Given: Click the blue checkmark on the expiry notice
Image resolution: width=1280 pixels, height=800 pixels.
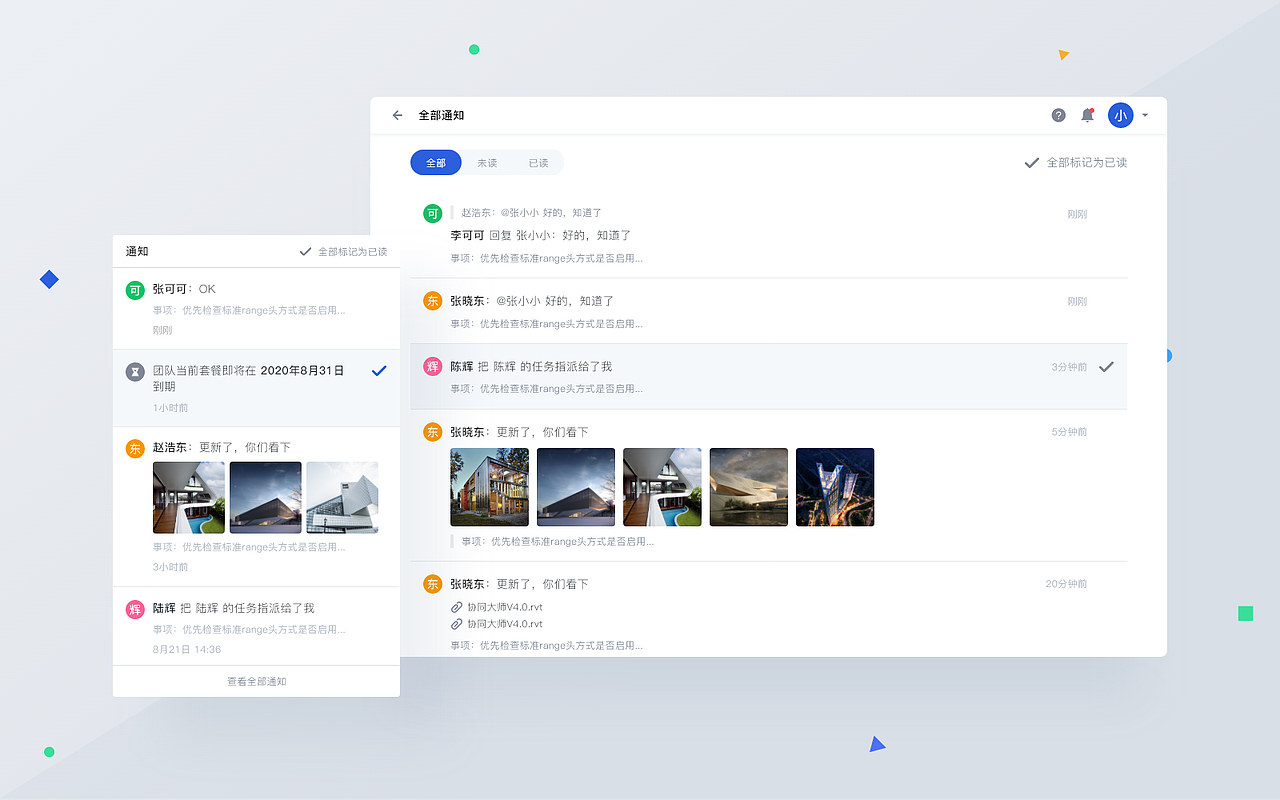Looking at the screenshot, I should pos(378,370).
